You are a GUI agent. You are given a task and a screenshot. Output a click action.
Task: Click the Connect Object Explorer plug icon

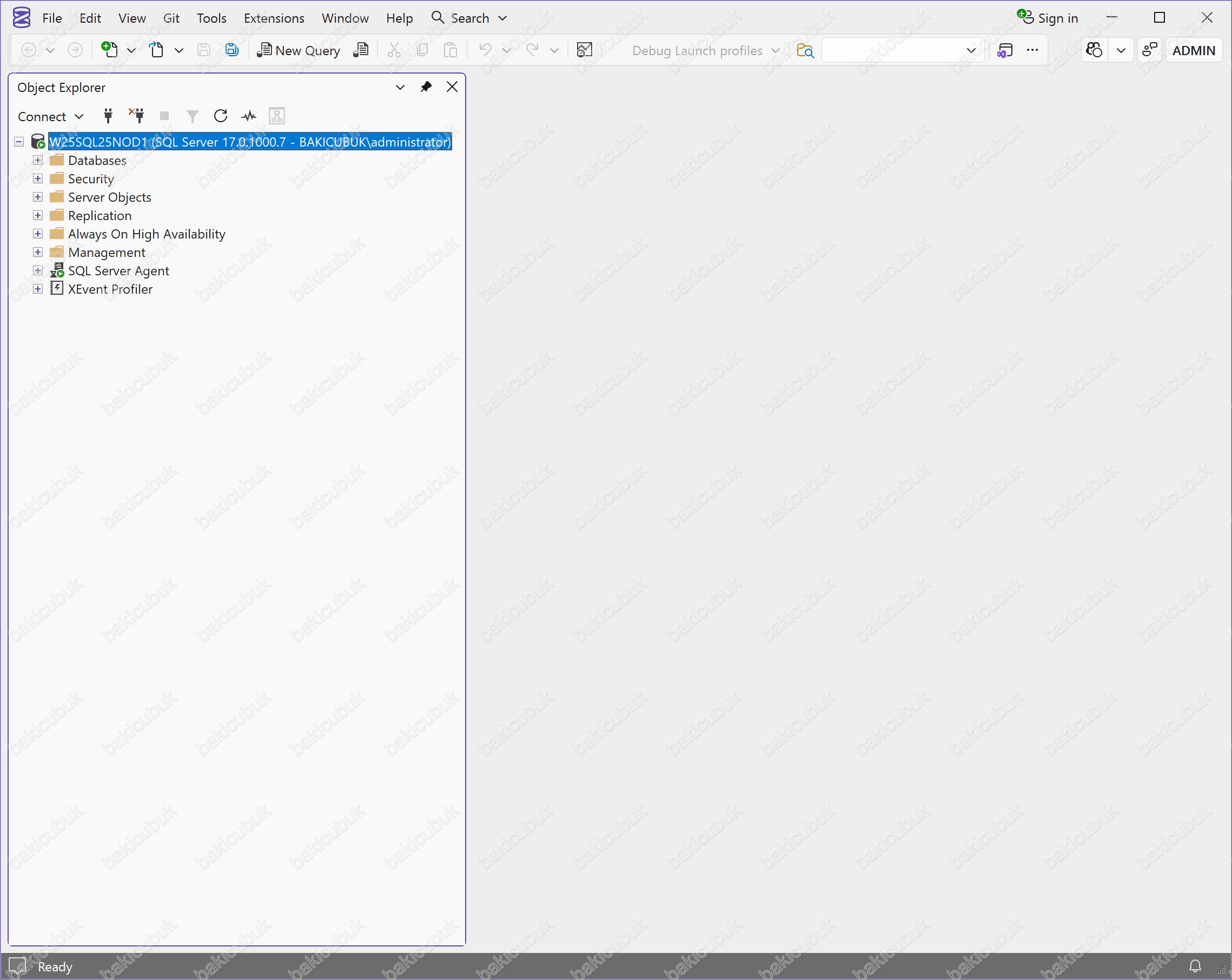click(108, 116)
